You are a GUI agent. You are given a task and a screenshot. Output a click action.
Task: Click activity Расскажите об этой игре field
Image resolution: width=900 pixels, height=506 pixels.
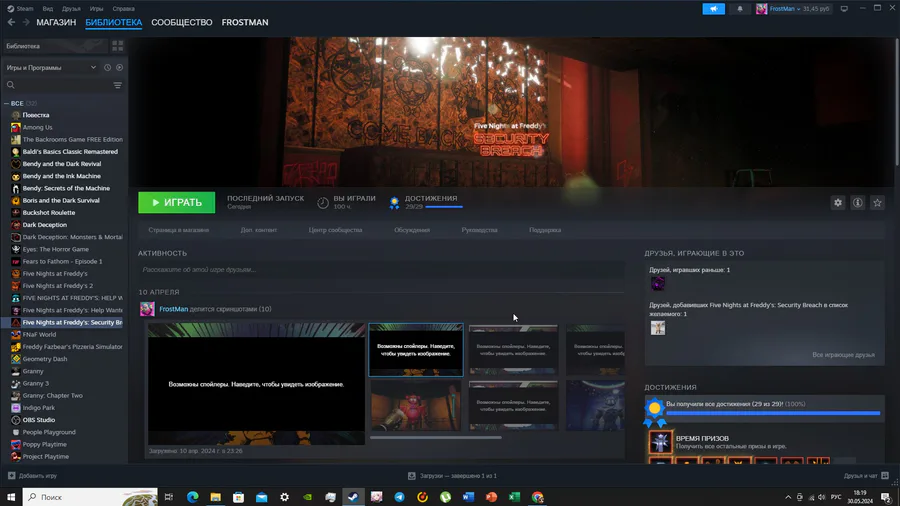coord(381,270)
